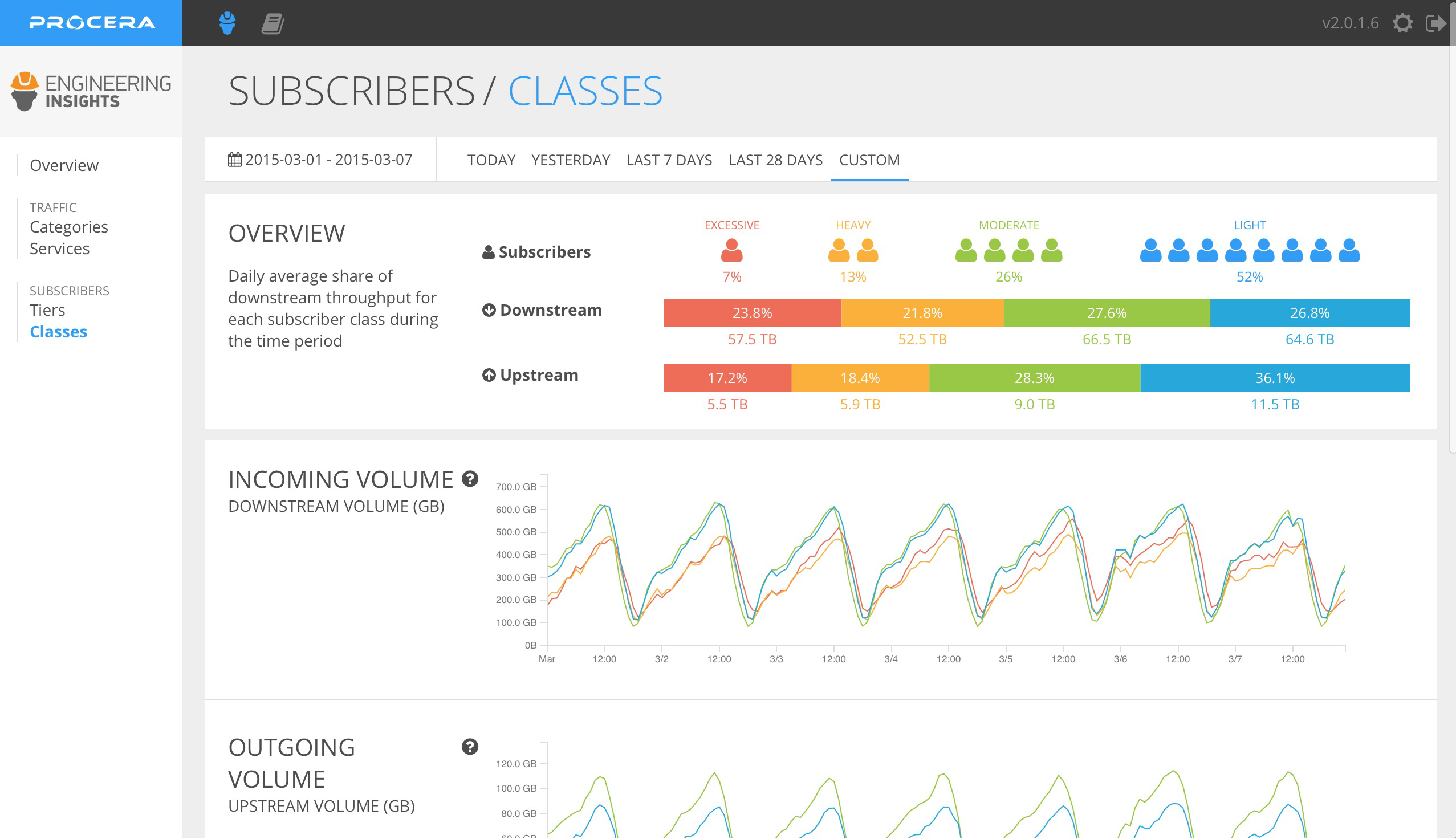This screenshot has width=1456, height=839.
Task: Select the LAST 7 DAYS tab
Action: pos(669,160)
